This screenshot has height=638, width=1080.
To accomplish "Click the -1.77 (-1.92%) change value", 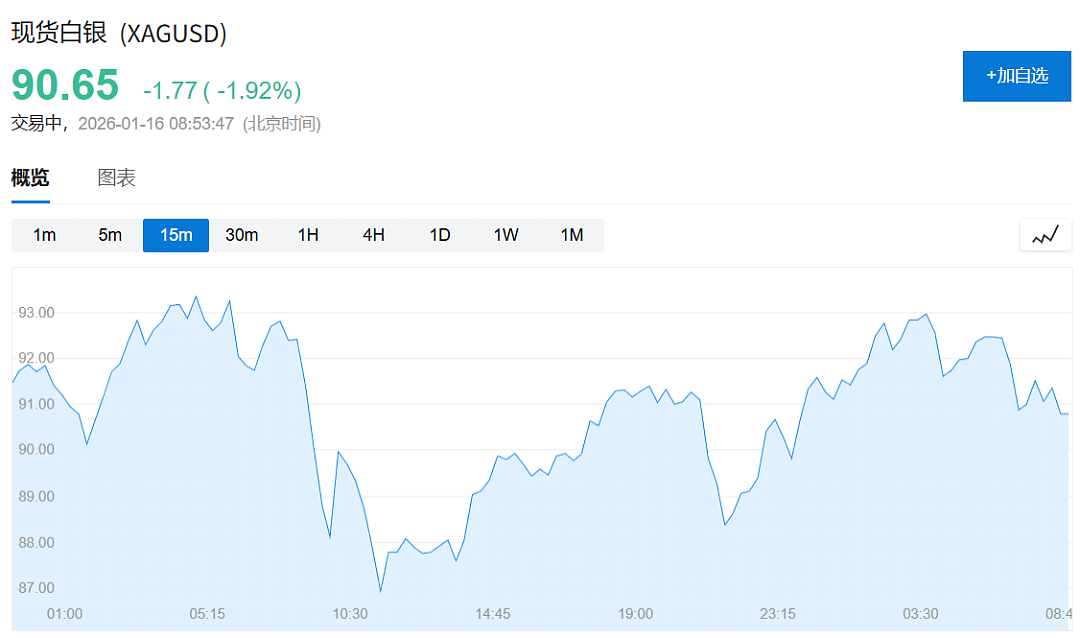I will (x=222, y=90).
